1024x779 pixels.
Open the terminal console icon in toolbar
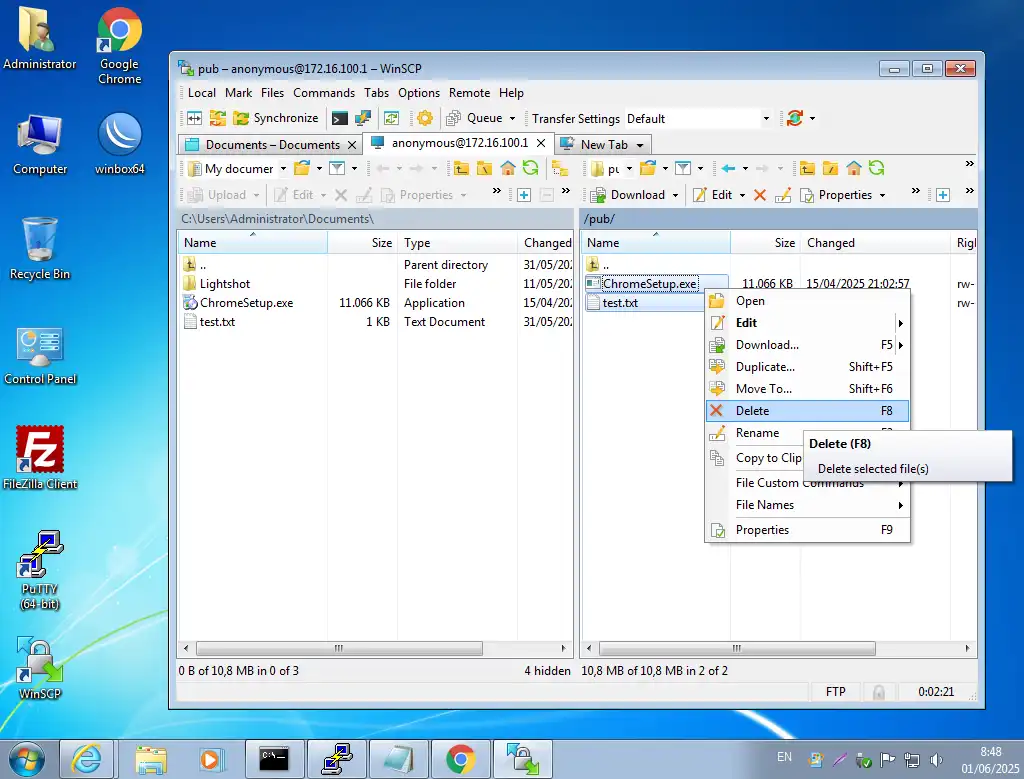341,118
